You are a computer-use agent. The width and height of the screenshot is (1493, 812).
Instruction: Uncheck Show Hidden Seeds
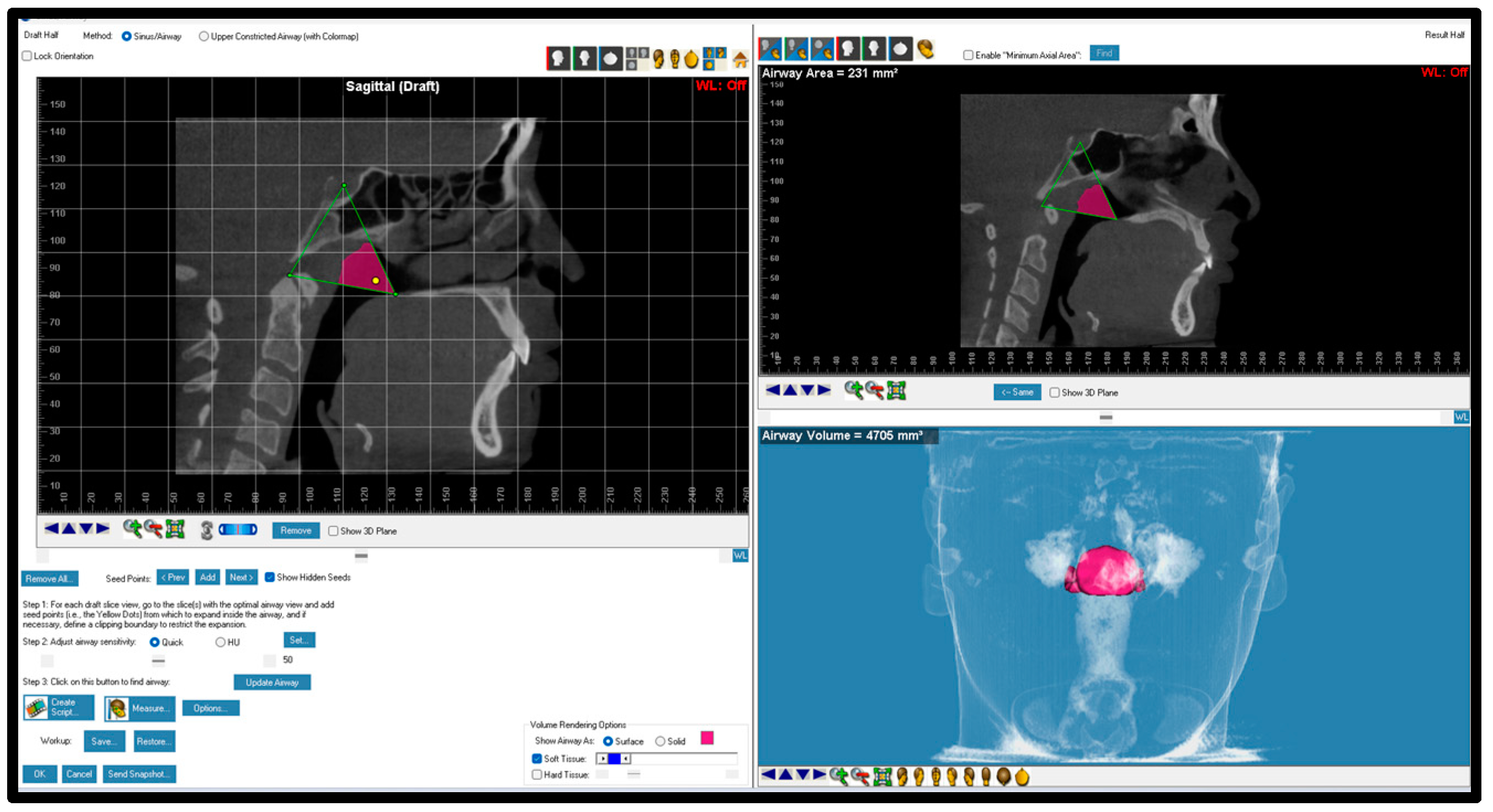coord(269,578)
